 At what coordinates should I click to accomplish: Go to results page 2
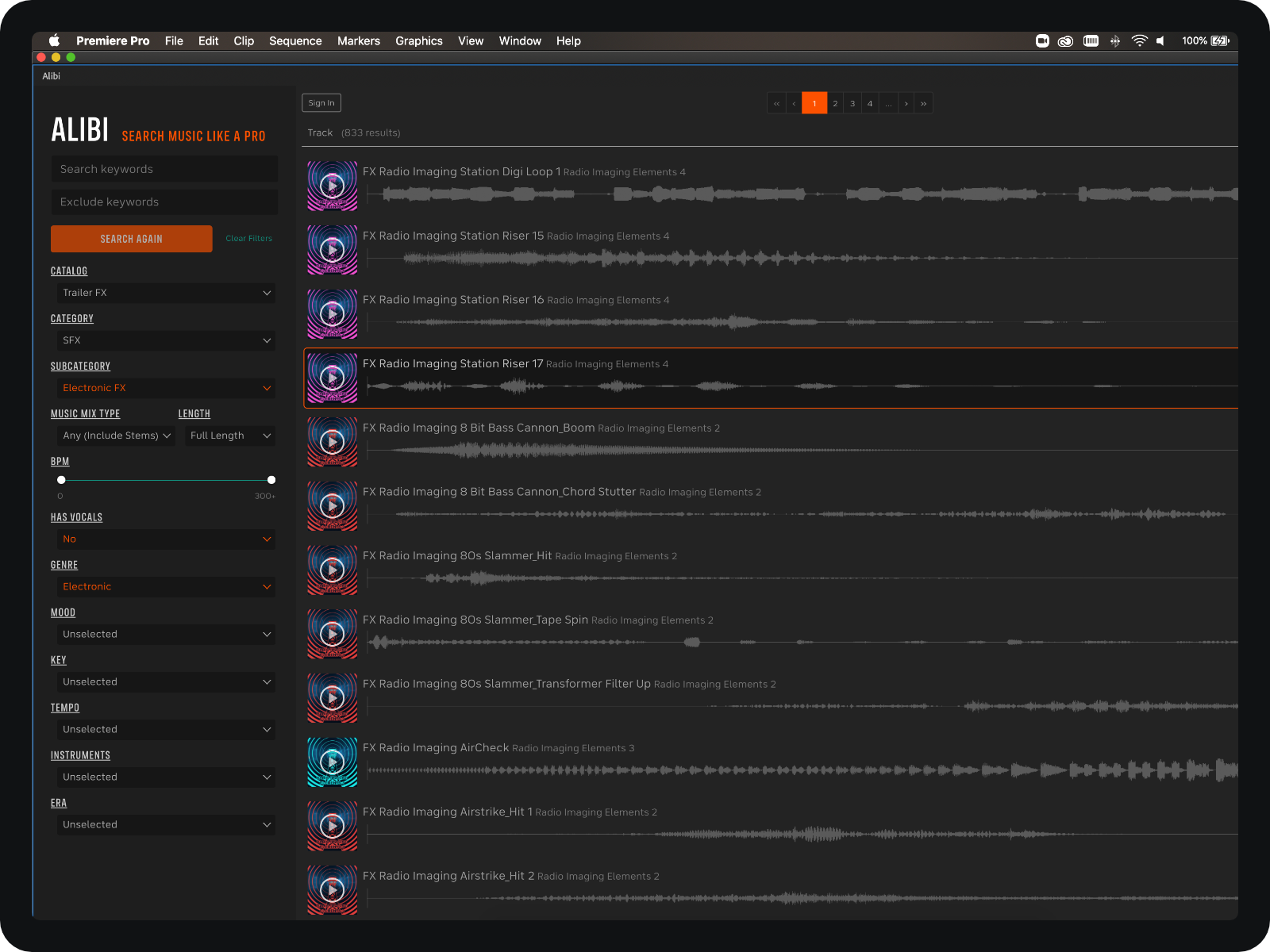tap(835, 103)
